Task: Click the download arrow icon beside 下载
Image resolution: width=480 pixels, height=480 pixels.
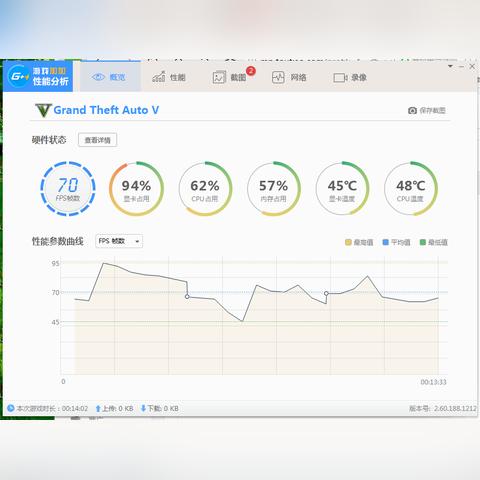Action: coord(143,408)
